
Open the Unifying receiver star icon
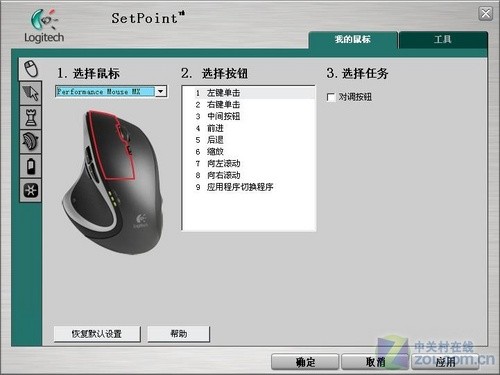coord(31,190)
